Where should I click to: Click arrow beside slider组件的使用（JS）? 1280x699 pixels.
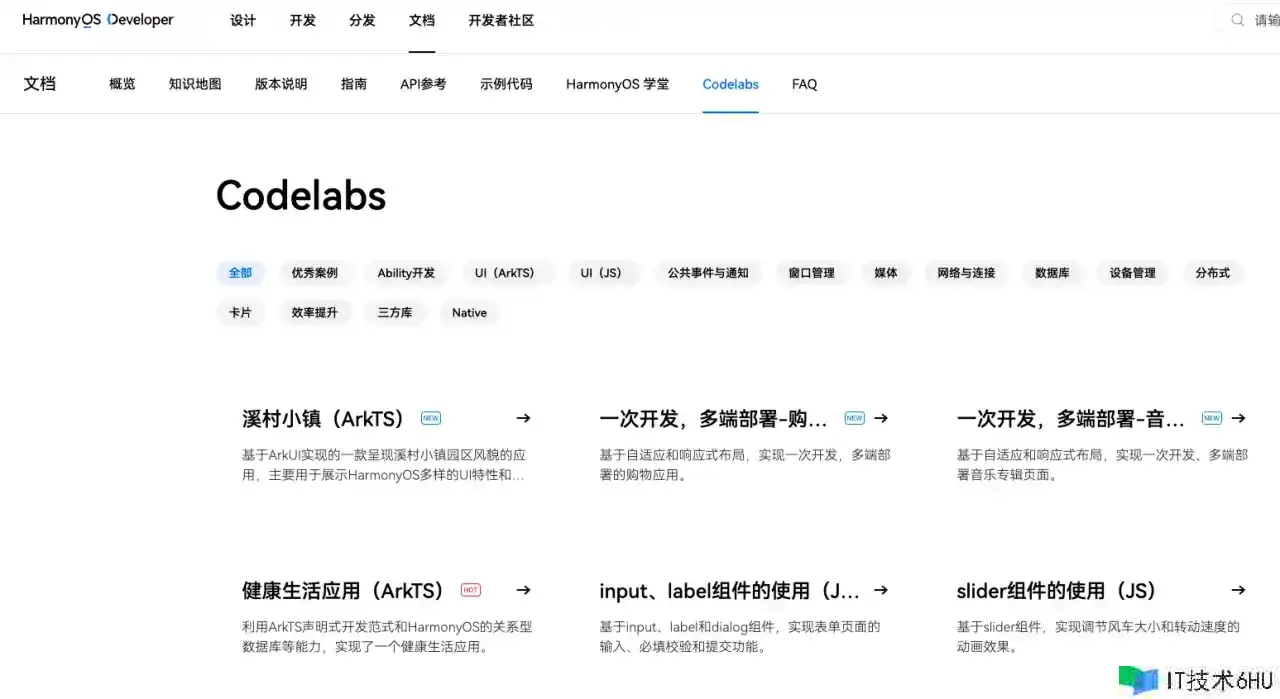pyautogui.click(x=1238, y=590)
